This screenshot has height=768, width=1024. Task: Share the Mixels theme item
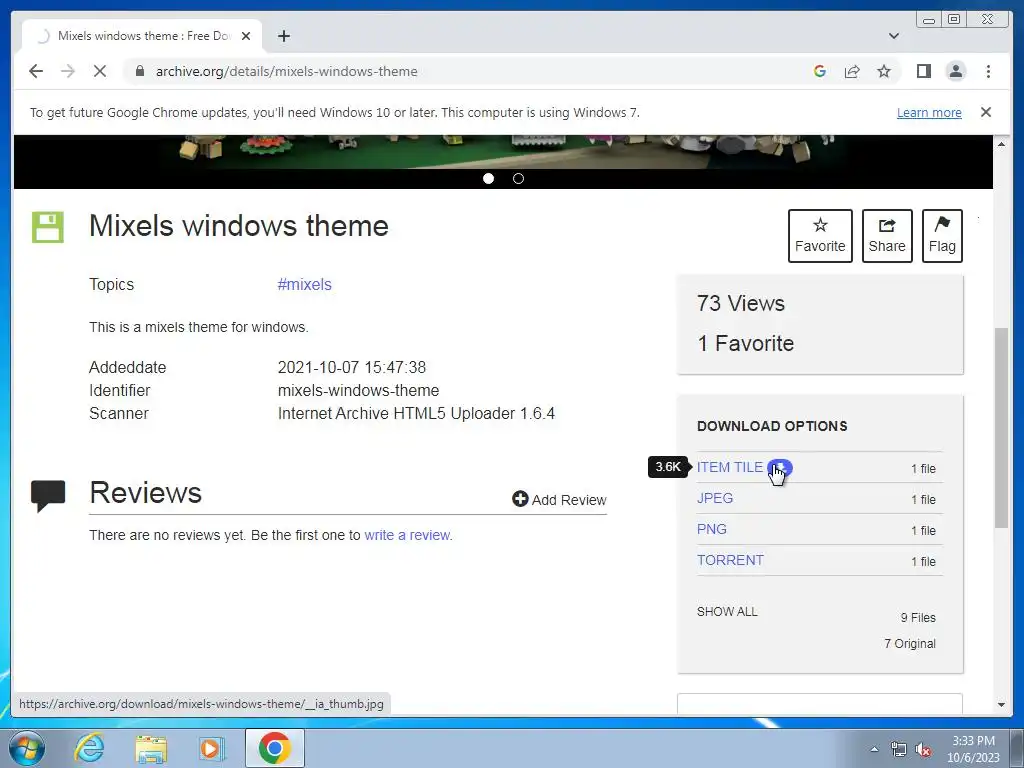tap(887, 236)
